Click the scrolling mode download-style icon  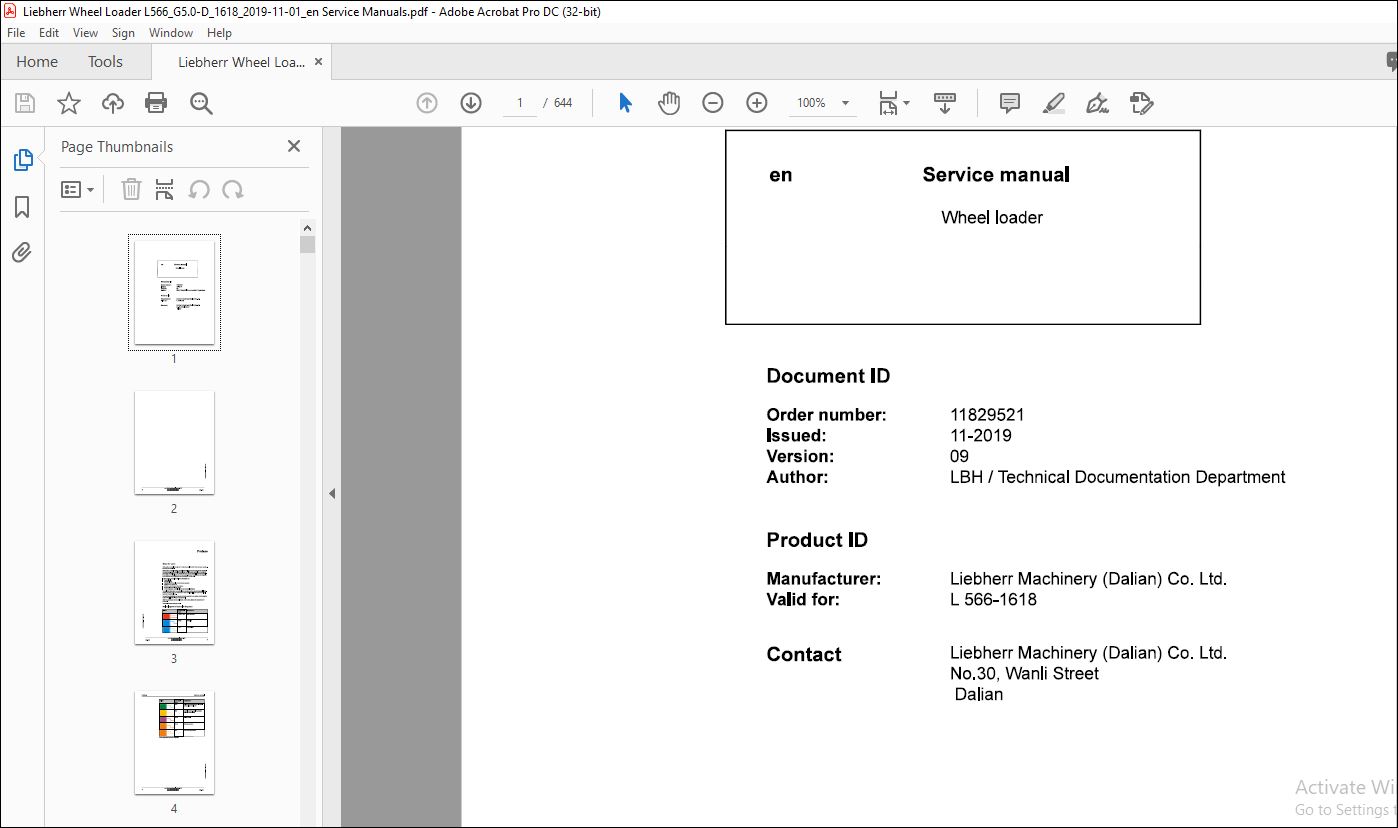[945, 103]
